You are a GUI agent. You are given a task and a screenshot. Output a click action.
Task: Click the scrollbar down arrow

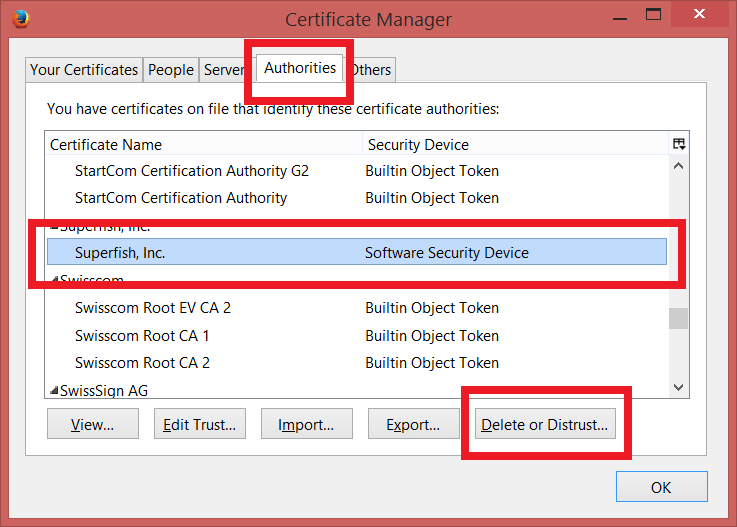point(679,387)
